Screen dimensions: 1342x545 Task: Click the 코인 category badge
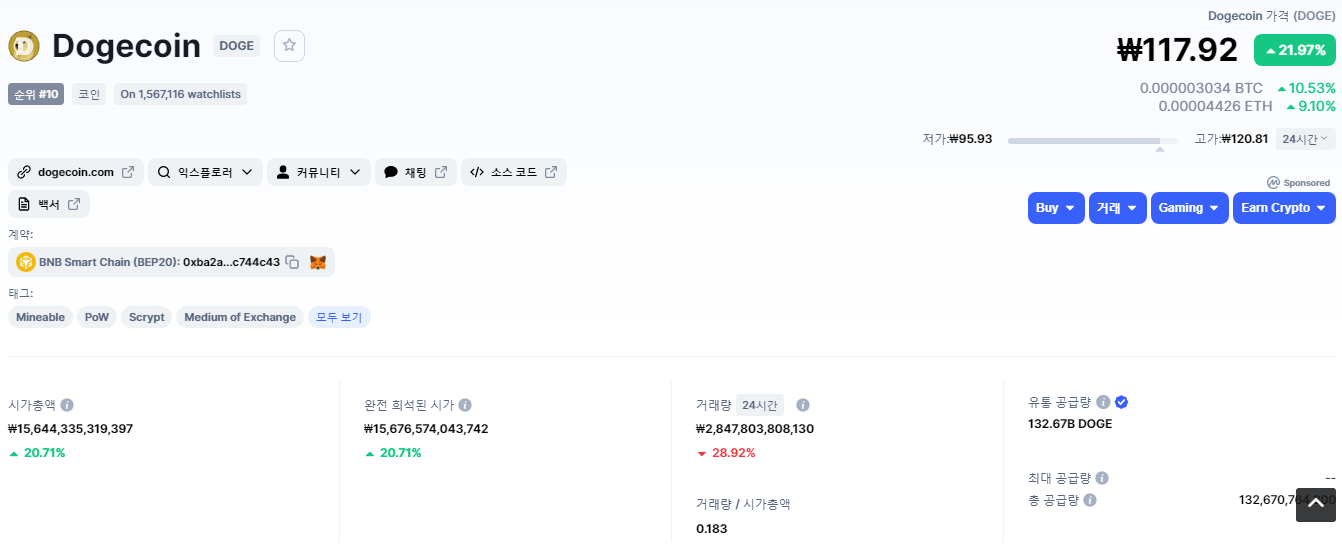click(x=89, y=94)
